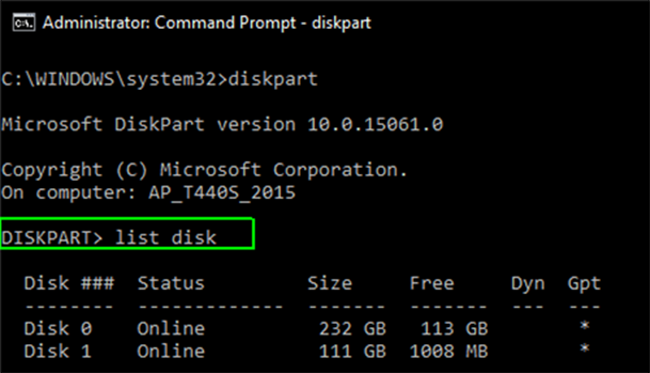Click the Status column header
Image resolution: width=650 pixels, height=373 pixels.
click(171, 283)
